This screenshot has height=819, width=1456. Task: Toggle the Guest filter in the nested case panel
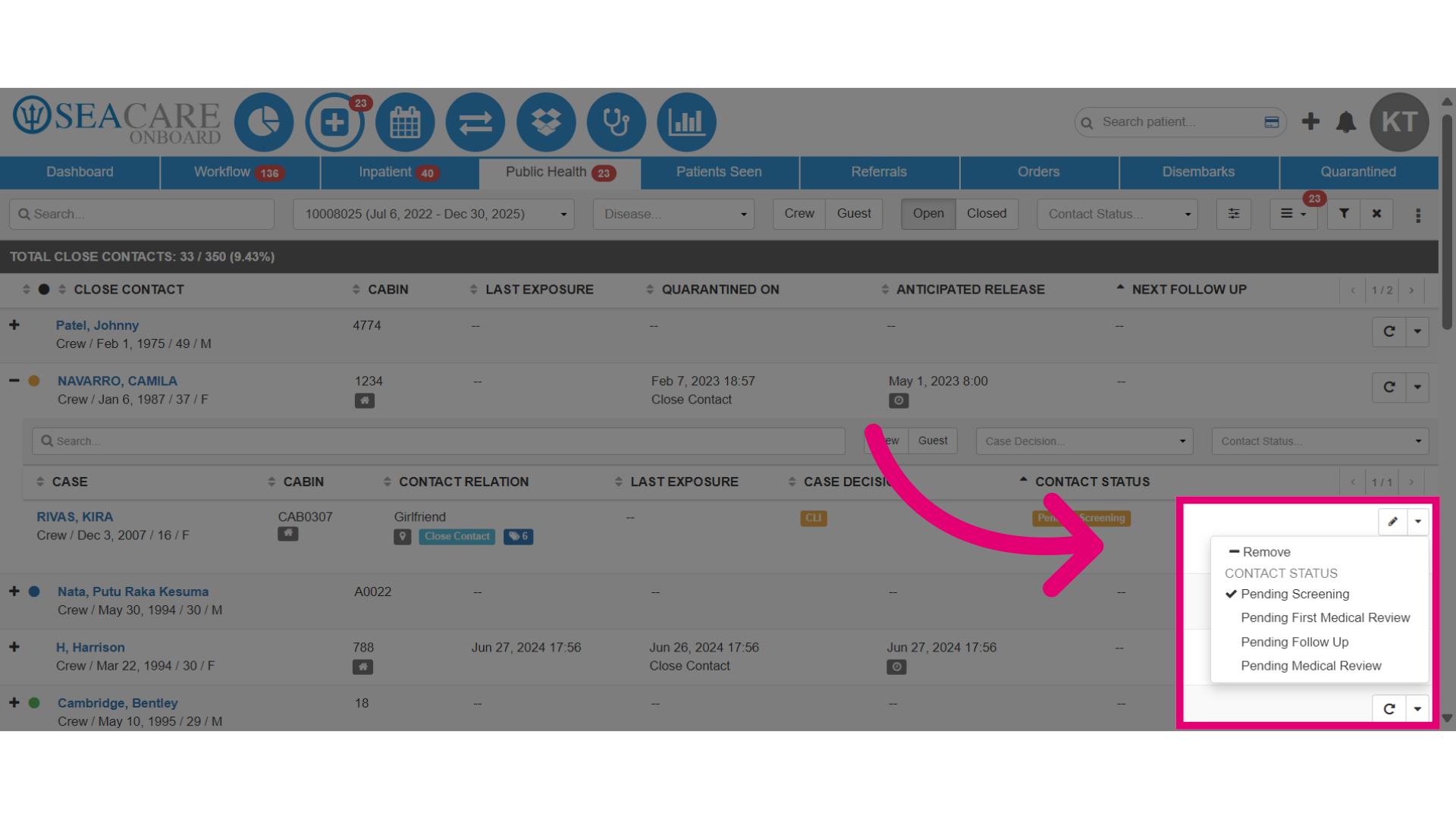coord(933,441)
